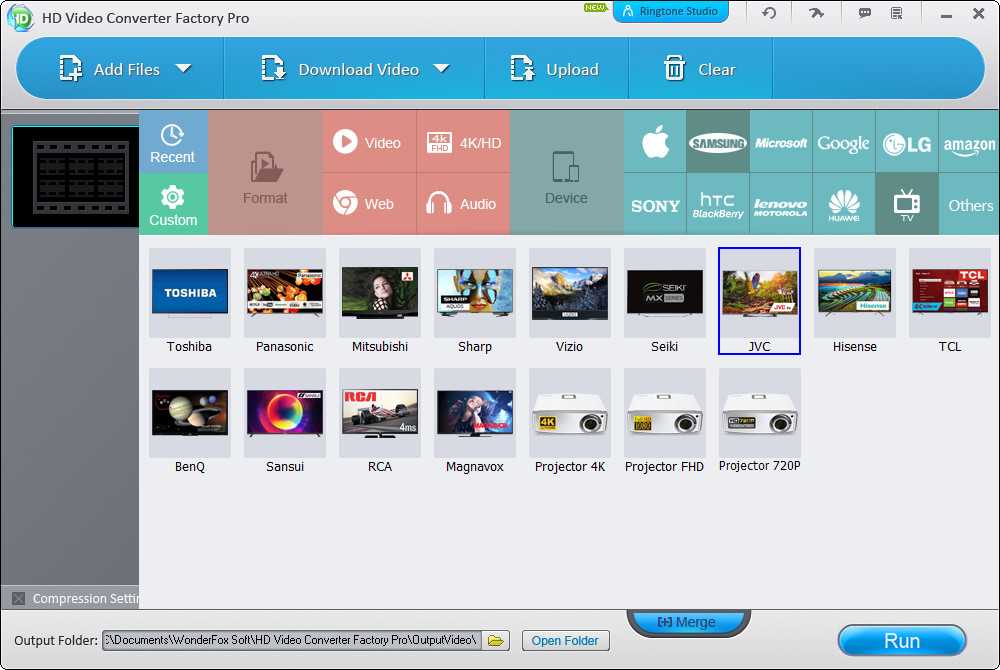Open the Custom profiles tab
Screen dimensions: 1000x670
click(x=173, y=205)
